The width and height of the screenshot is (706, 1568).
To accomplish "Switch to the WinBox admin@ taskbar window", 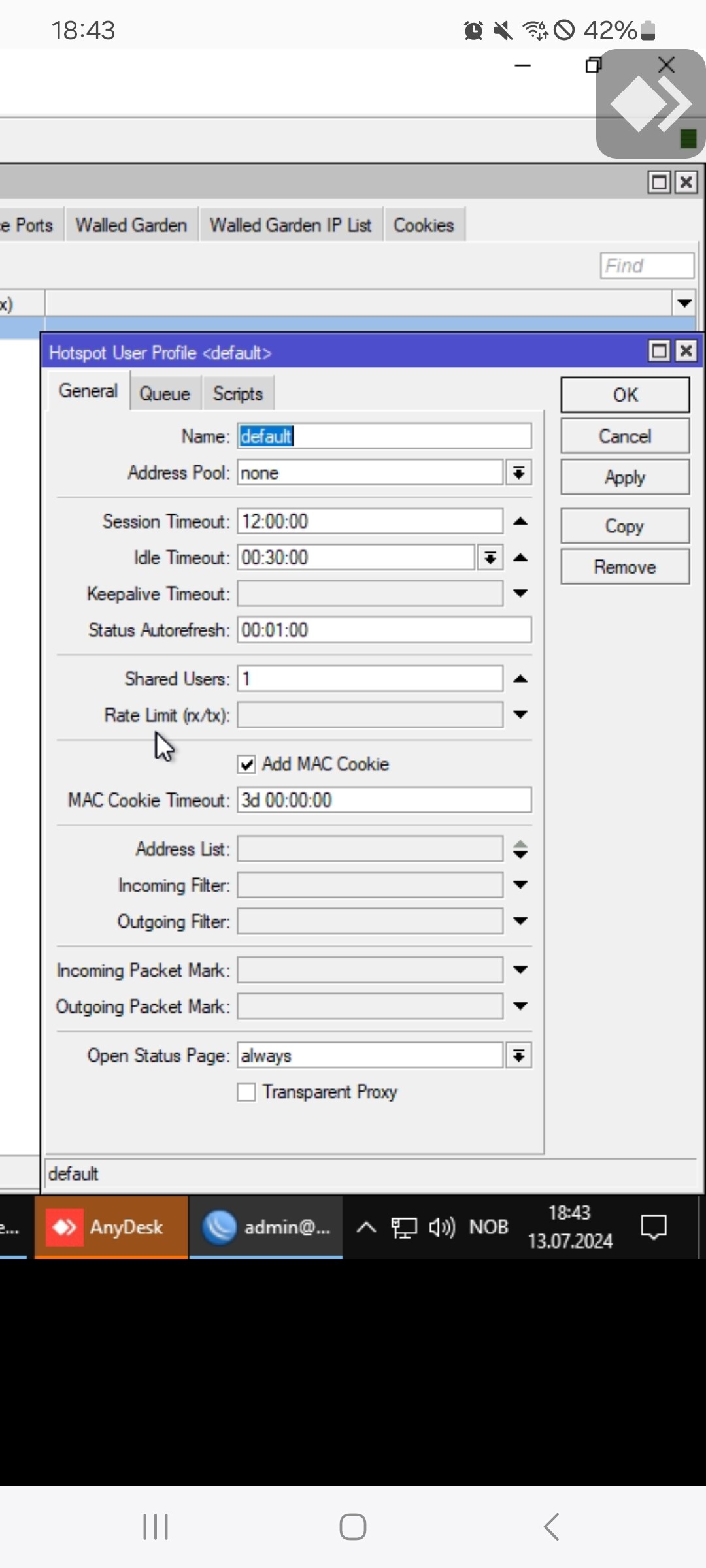I will click(266, 1227).
